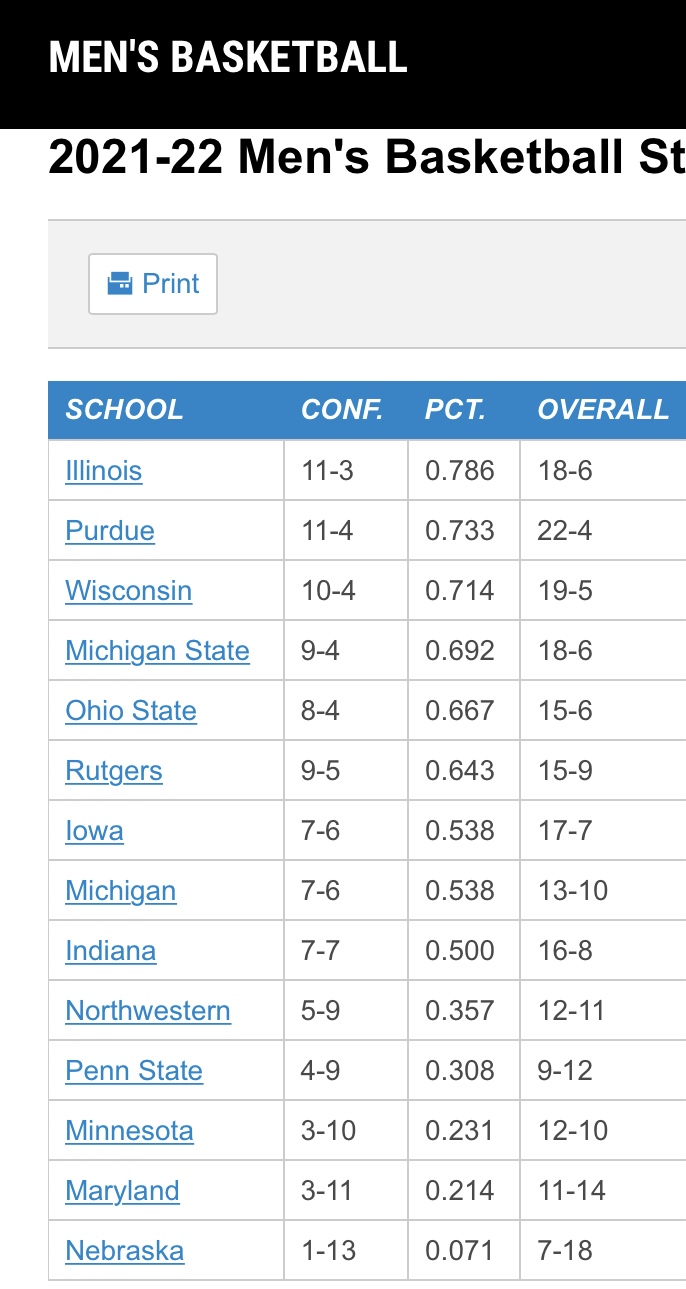
Task: Open the Michigan team link
Action: point(121,891)
